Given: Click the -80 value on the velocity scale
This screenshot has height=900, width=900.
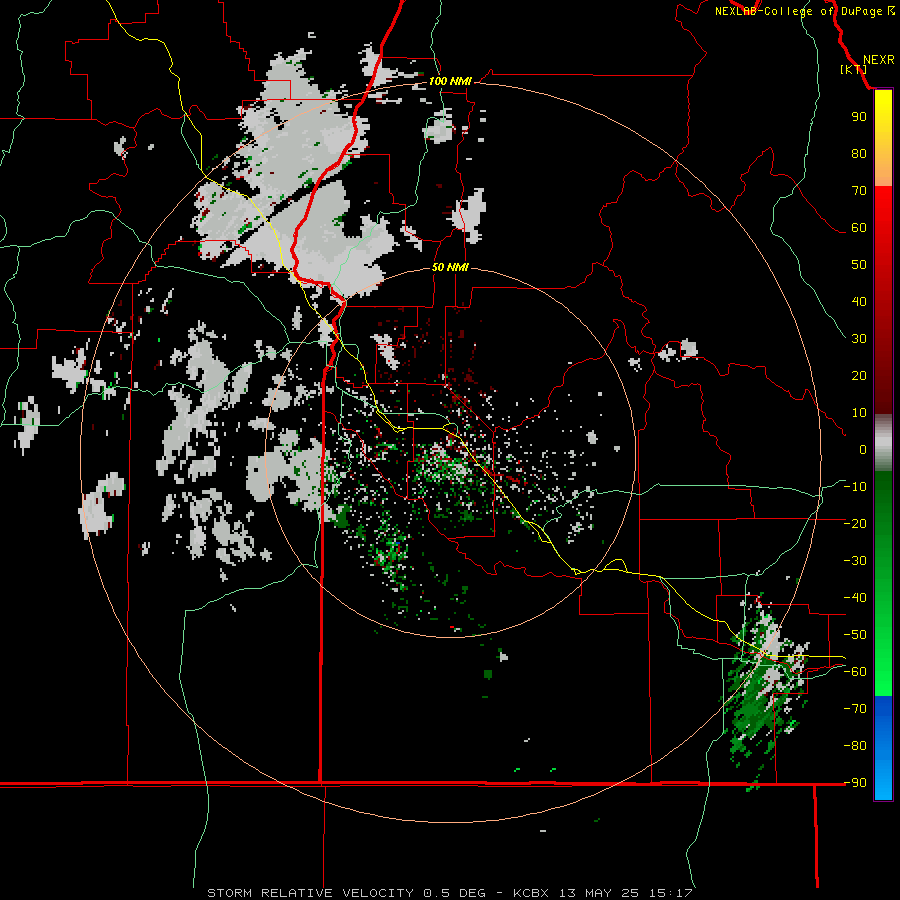Looking at the screenshot, I should [x=855, y=746].
